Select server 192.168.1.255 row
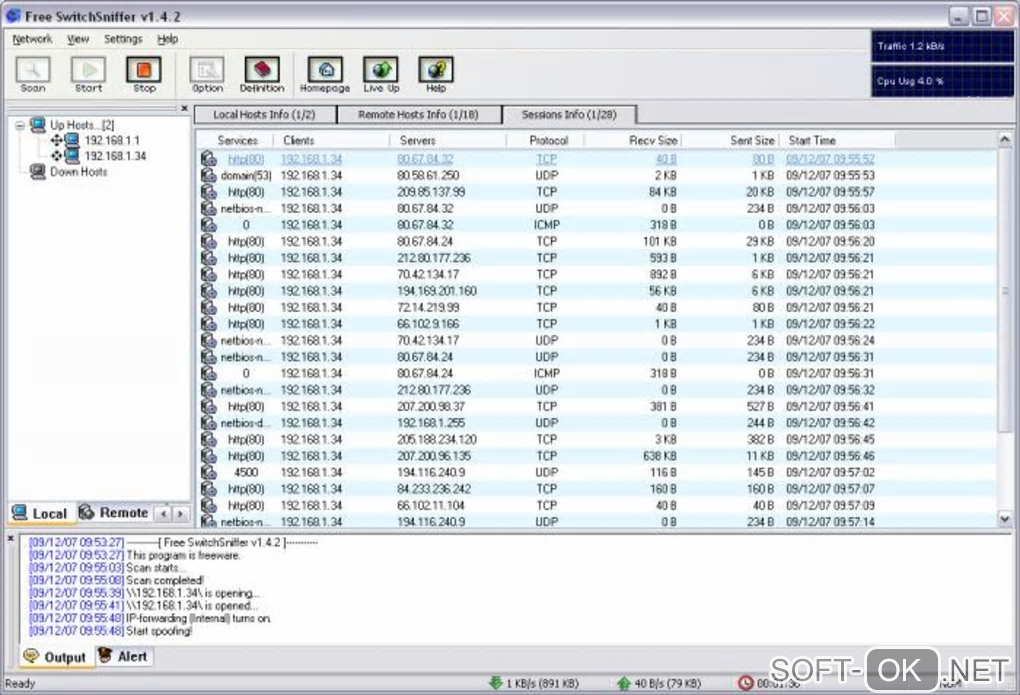 point(431,423)
